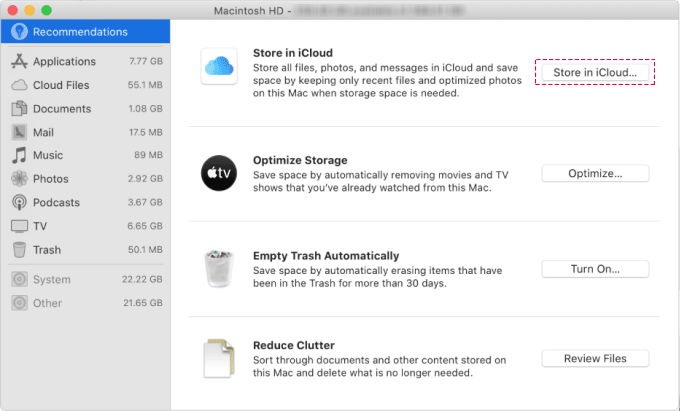Click the 7.77 GB Applications size
This screenshot has height=411, width=680.
(146, 61)
